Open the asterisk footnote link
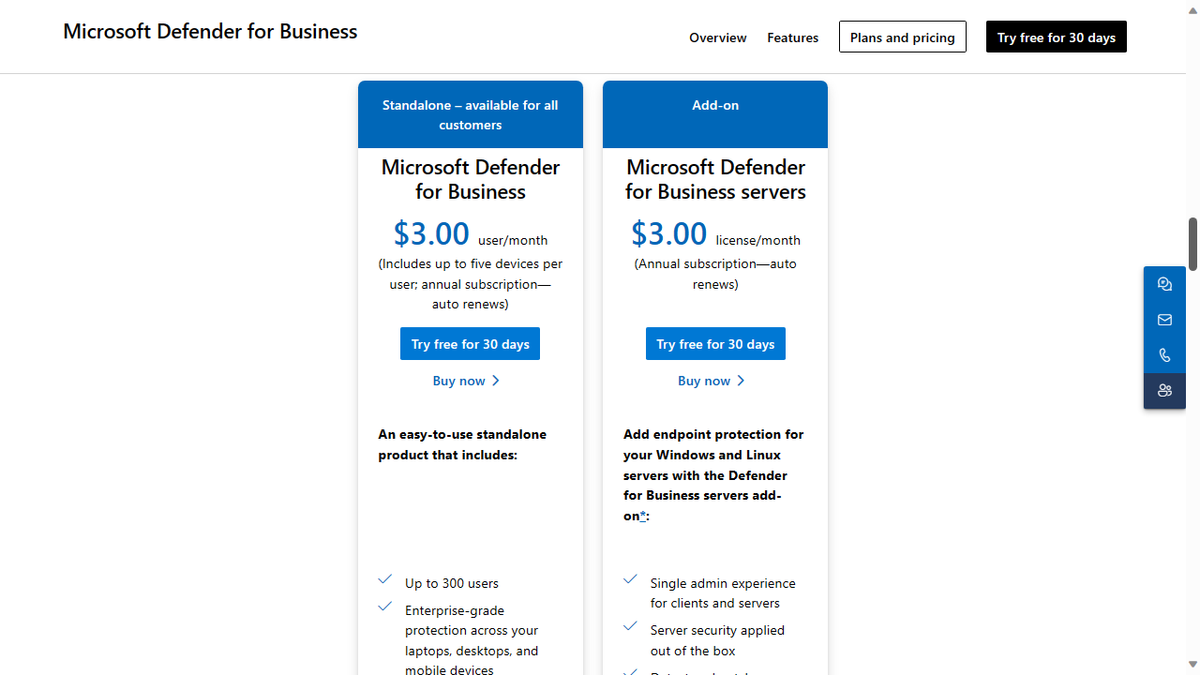This screenshot has height=675, width=1200. [x=640, y=516]
